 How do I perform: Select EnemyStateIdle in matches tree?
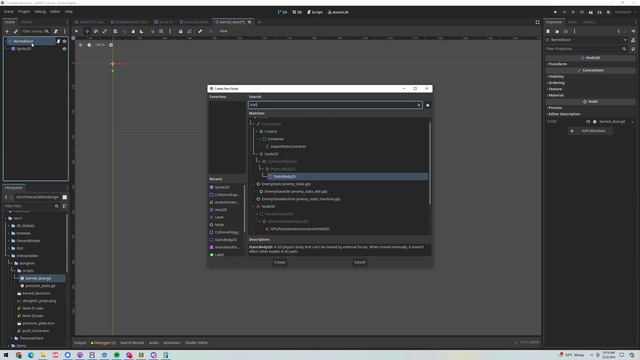(x=296, y=191)
